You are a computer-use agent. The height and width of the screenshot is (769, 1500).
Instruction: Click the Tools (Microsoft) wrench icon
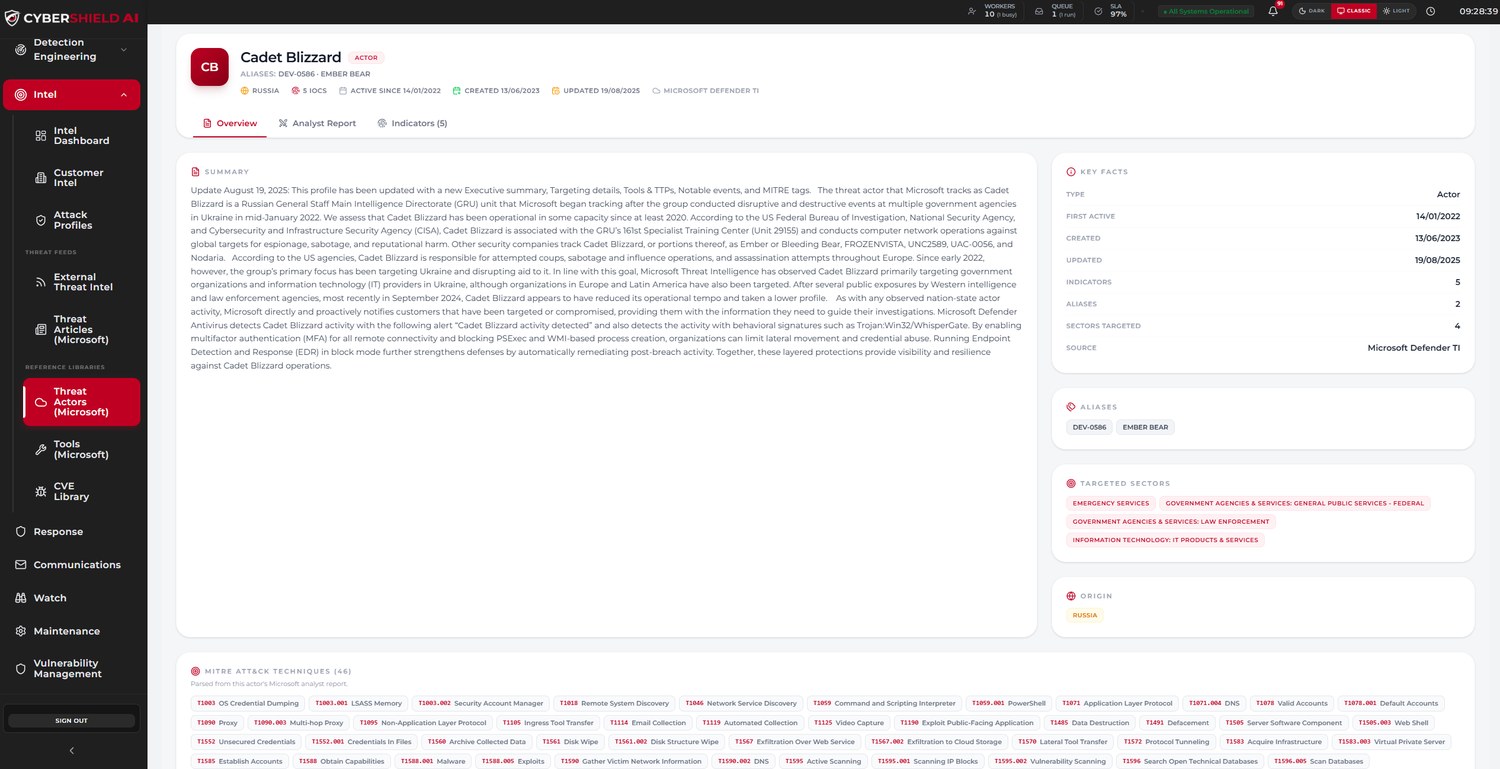41,449
